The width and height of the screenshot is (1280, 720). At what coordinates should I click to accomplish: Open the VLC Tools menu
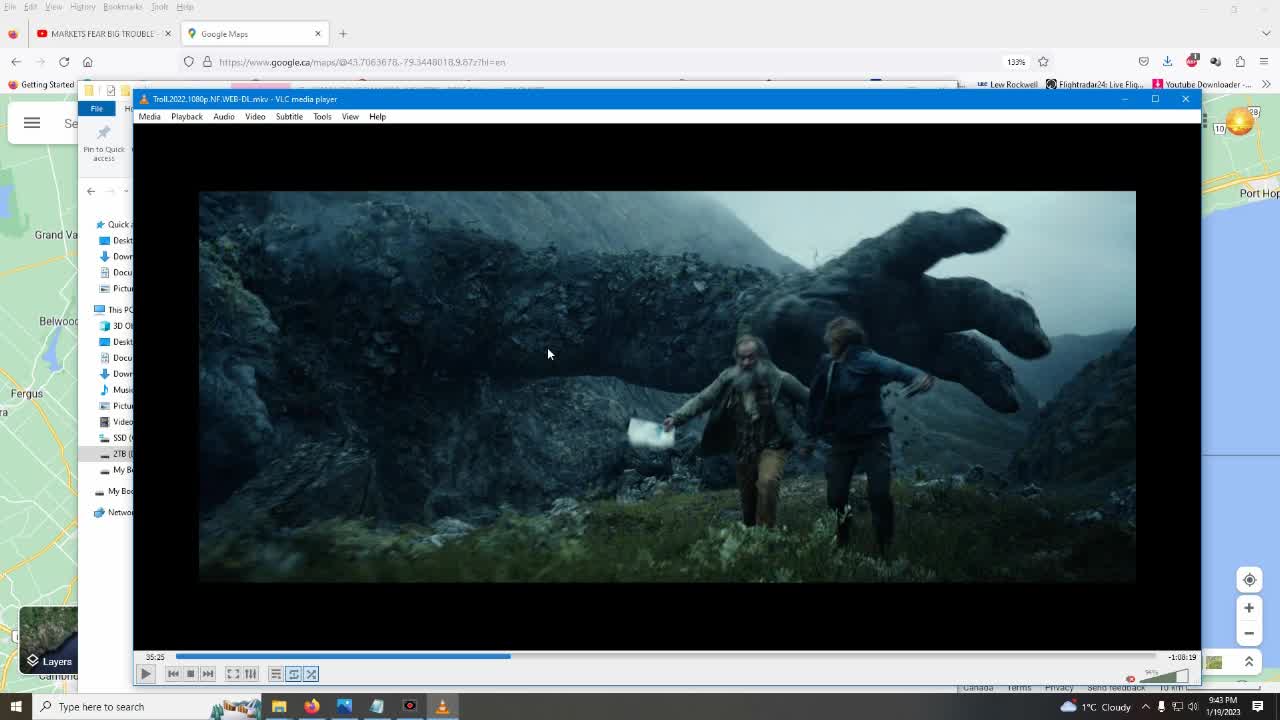point(322,117)
